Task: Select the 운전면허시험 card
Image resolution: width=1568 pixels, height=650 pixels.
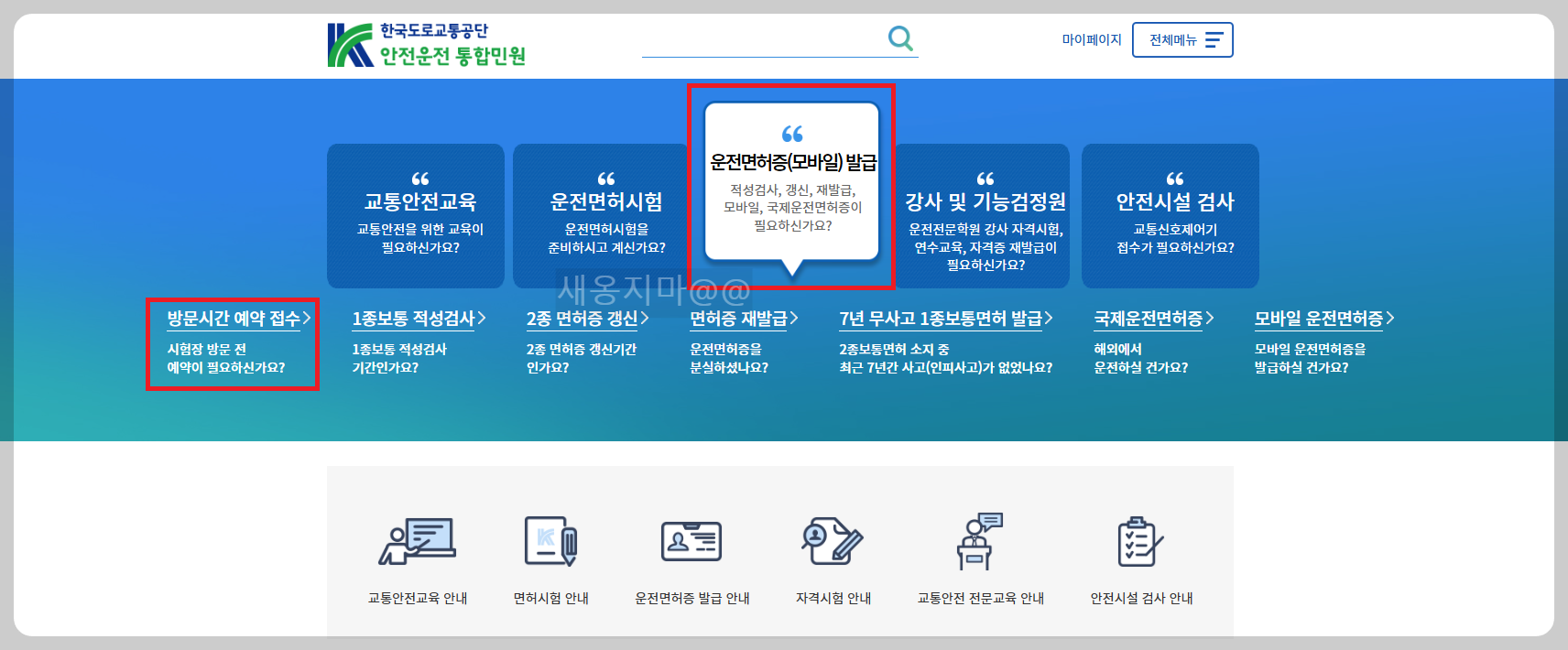Action: [x=602, y=216]
